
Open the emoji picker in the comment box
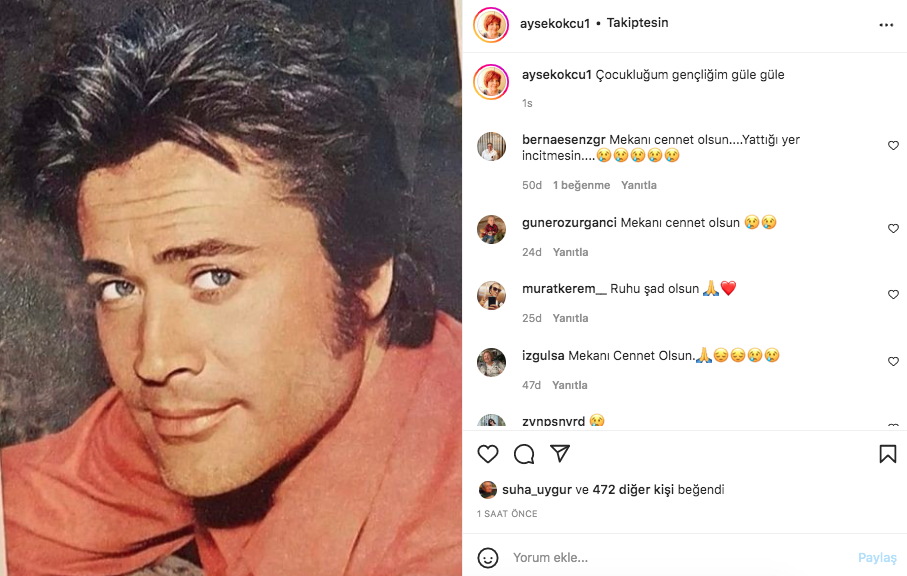click(488, 558)
